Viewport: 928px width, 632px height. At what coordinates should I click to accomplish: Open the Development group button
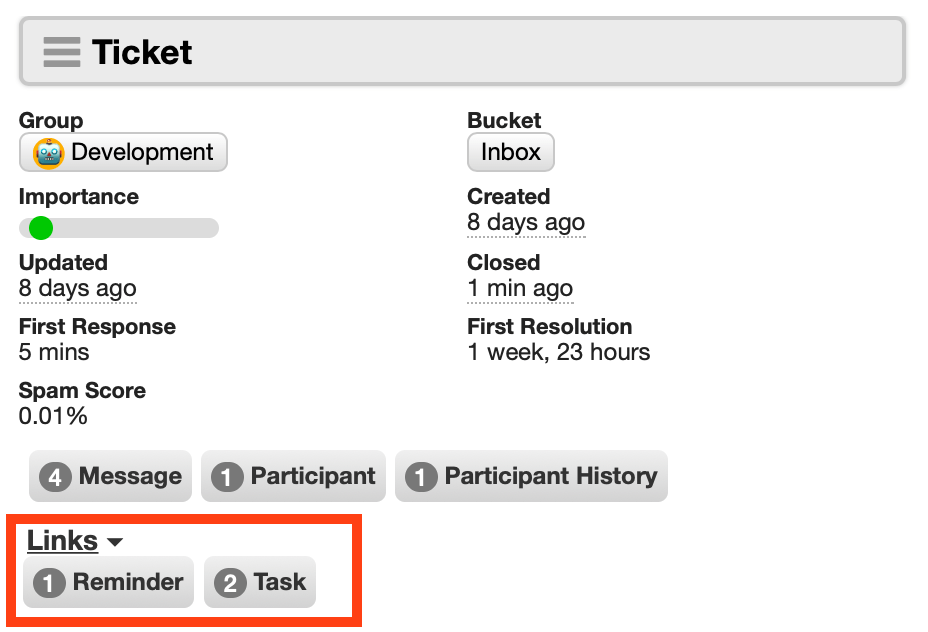click(123, 152)
